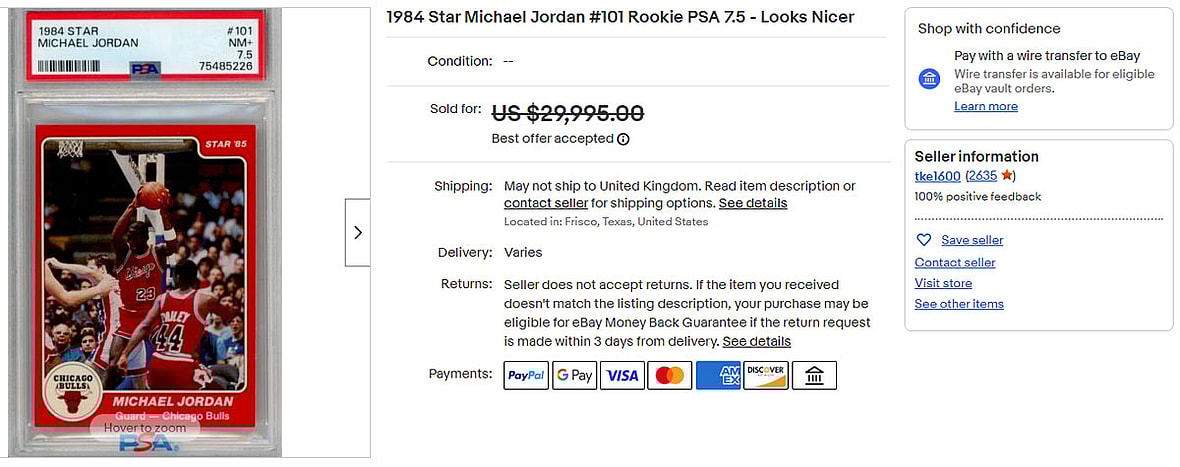This screenshot has height=467, width=1180.
Task: Visit the seller's store
Action: [943, 283]
